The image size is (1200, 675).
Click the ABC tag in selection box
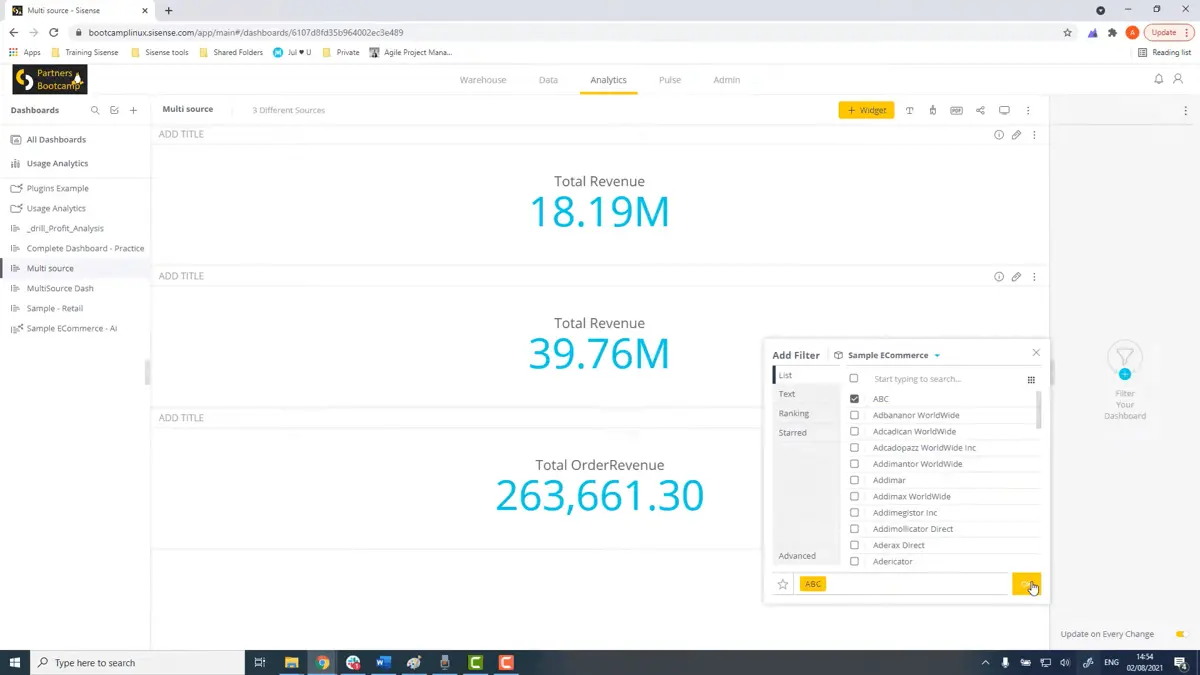click(x=813, y=584)
